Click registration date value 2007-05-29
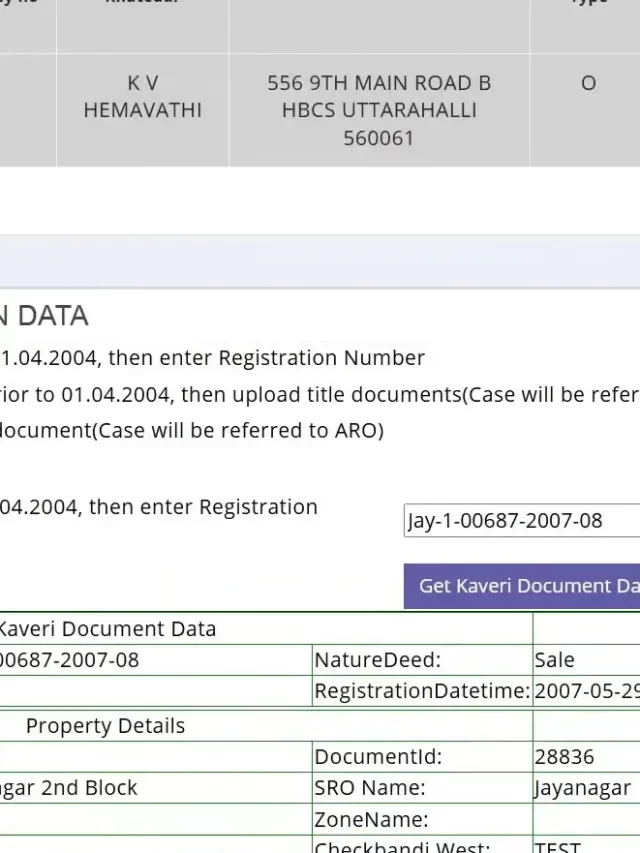 (587, 691)
